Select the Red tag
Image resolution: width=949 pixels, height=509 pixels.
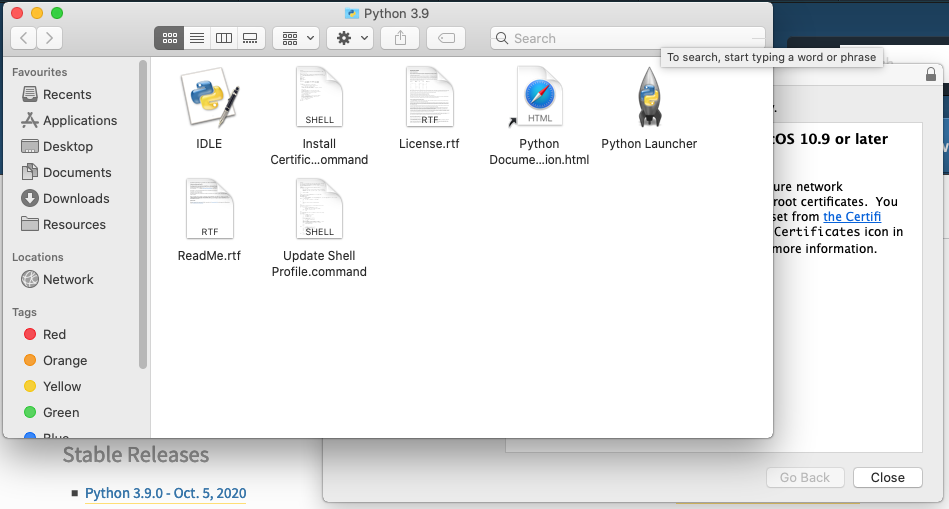click(x=45, y=334)
